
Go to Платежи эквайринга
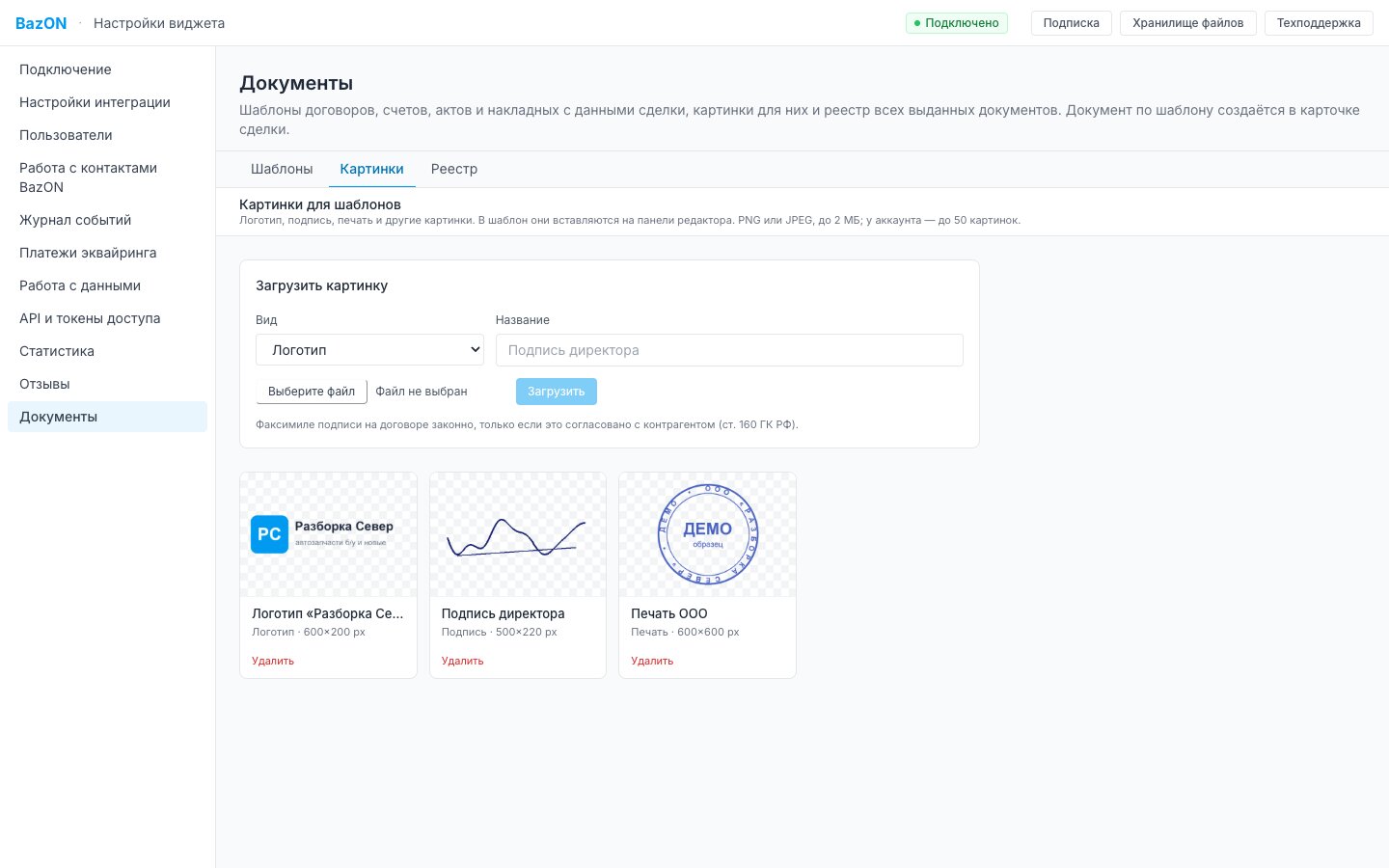click(x=107, y=253)
